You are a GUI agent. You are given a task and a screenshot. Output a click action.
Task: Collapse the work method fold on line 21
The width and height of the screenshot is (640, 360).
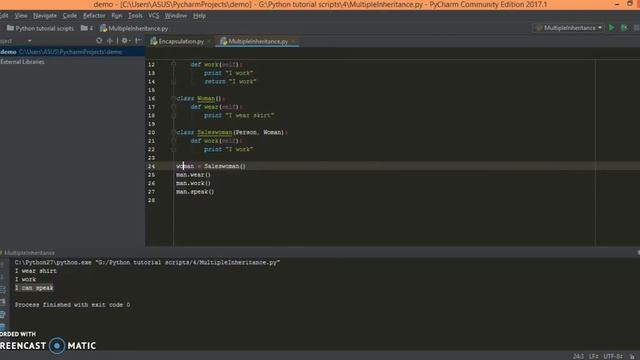click(173, 141)
